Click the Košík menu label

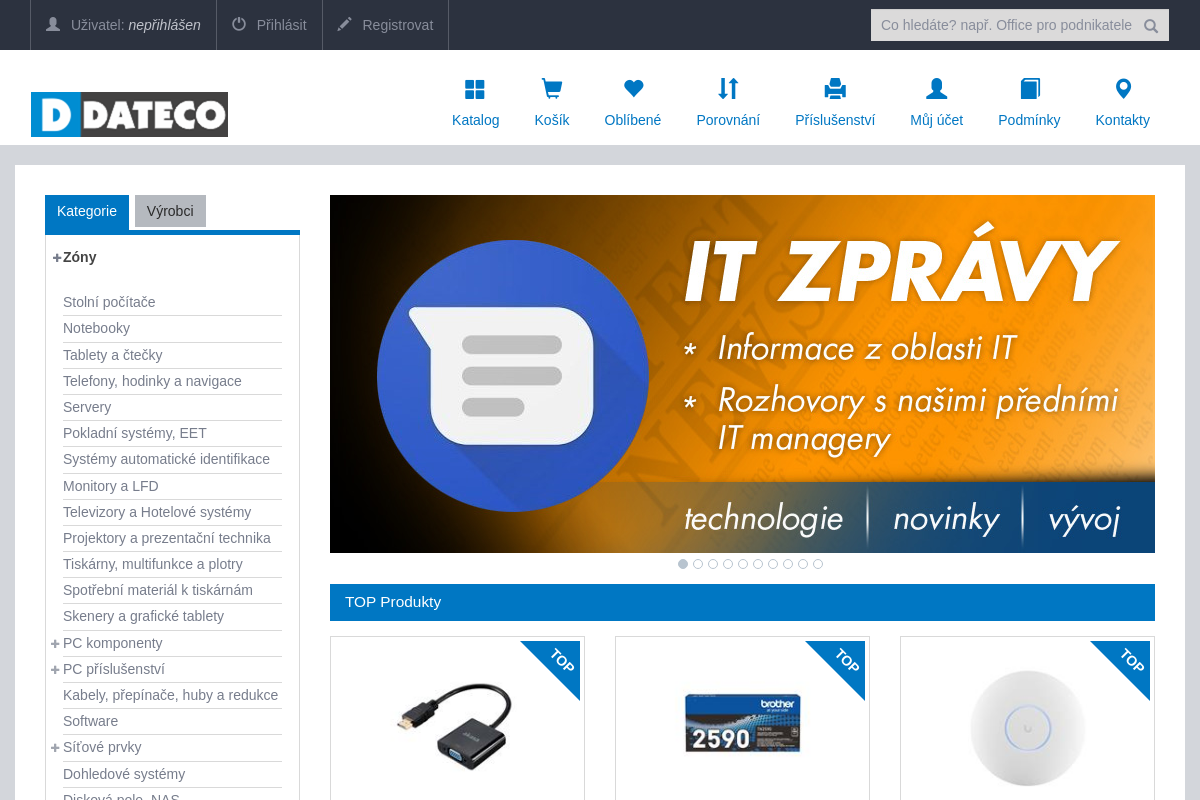[x=552, y=120]
